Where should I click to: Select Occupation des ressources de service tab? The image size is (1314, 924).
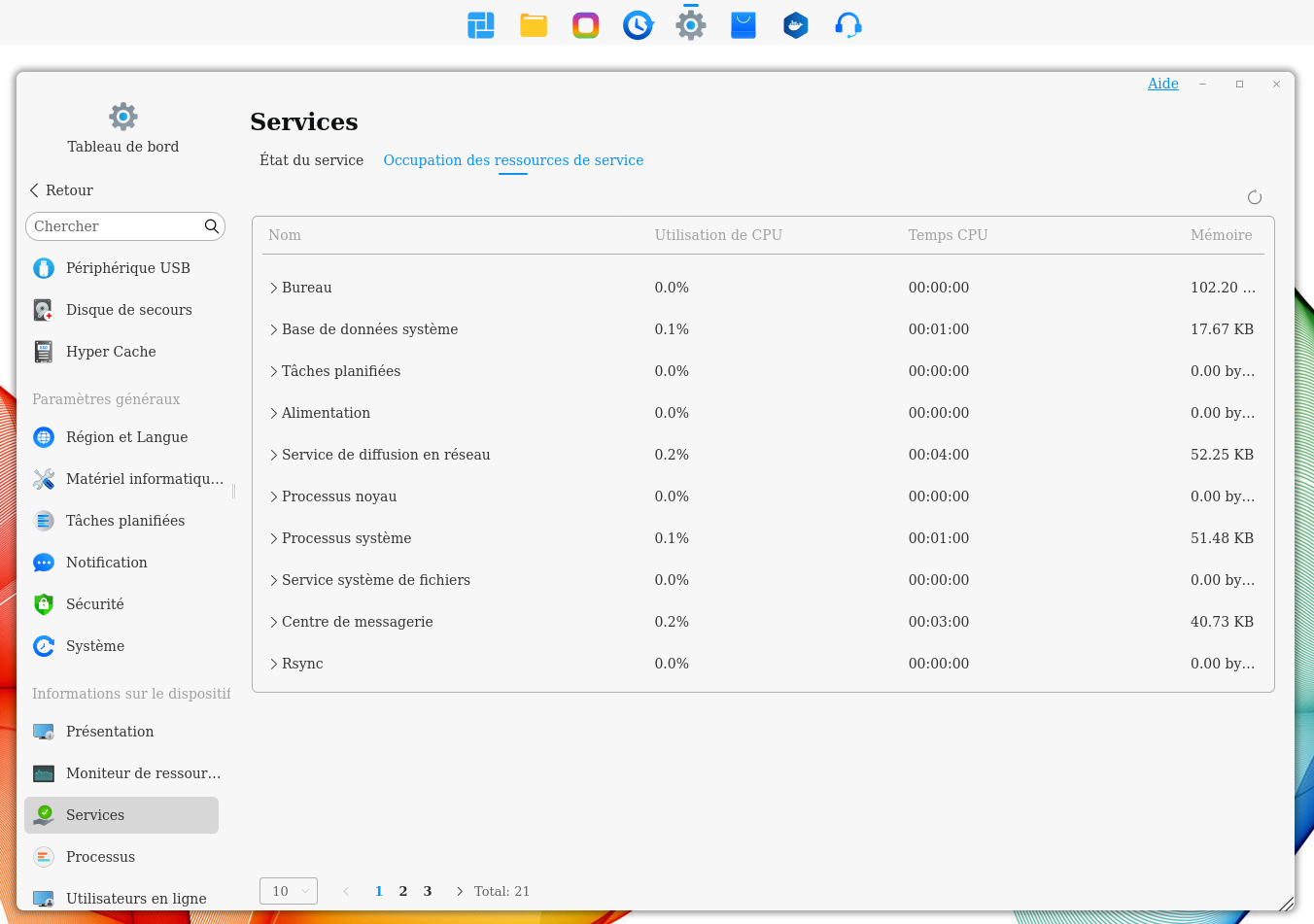click(513, 160)
